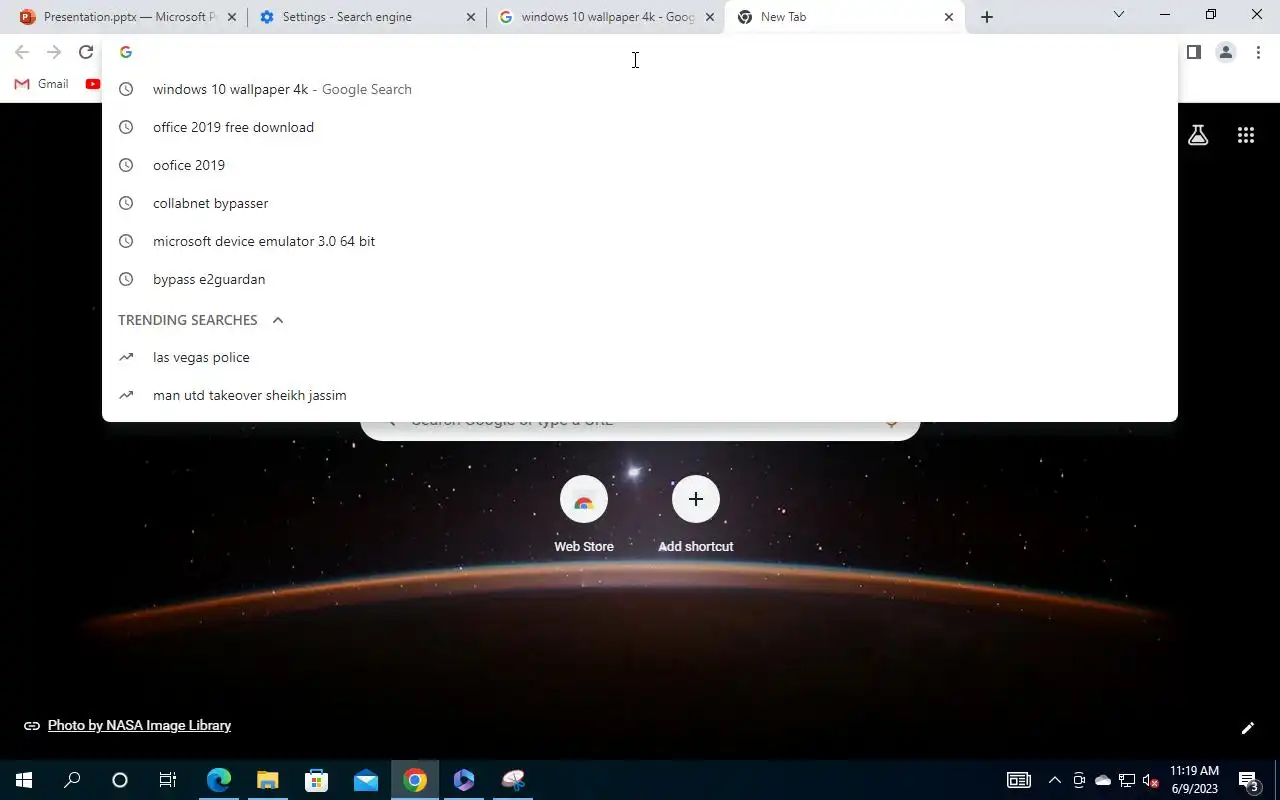Open File Explorer from taskbar
The width and height of the screenshot is (1280, 800).
click(x=268, y=780)
